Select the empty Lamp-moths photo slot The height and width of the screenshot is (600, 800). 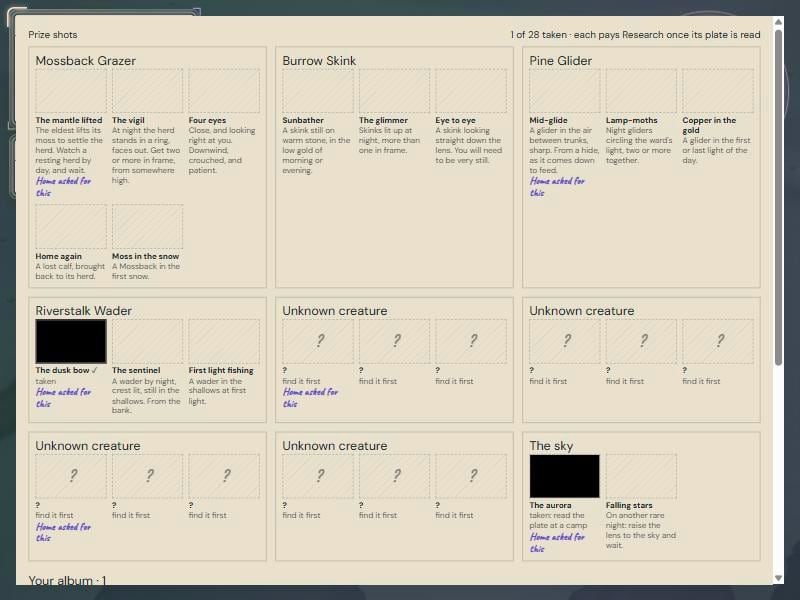click(641, 91)
